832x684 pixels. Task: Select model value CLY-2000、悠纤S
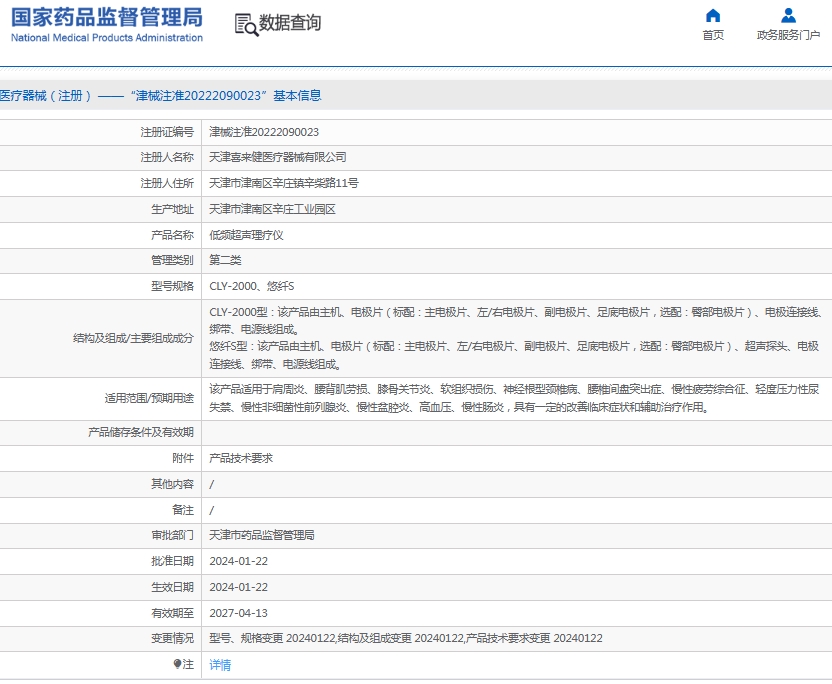click(252, 286)
